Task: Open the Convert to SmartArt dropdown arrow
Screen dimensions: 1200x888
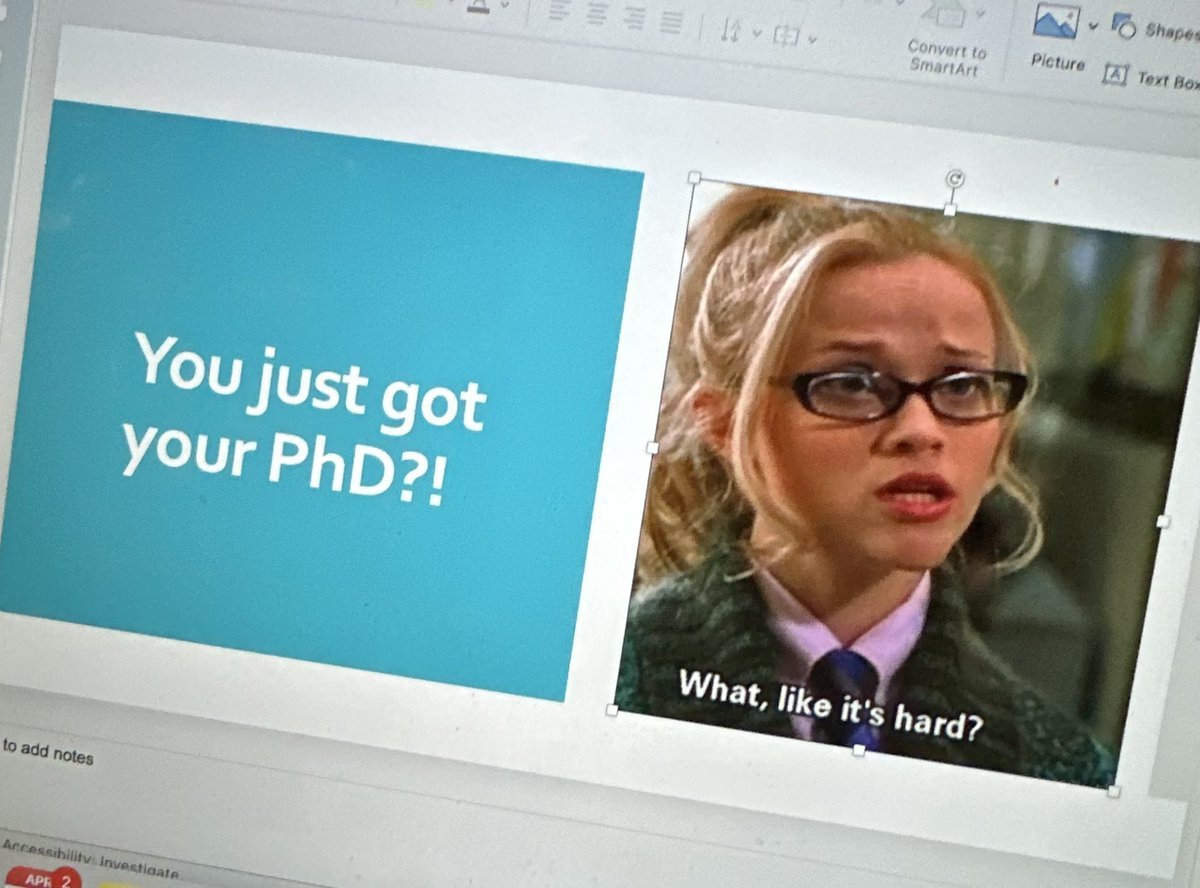Action: tap(980, 13)
